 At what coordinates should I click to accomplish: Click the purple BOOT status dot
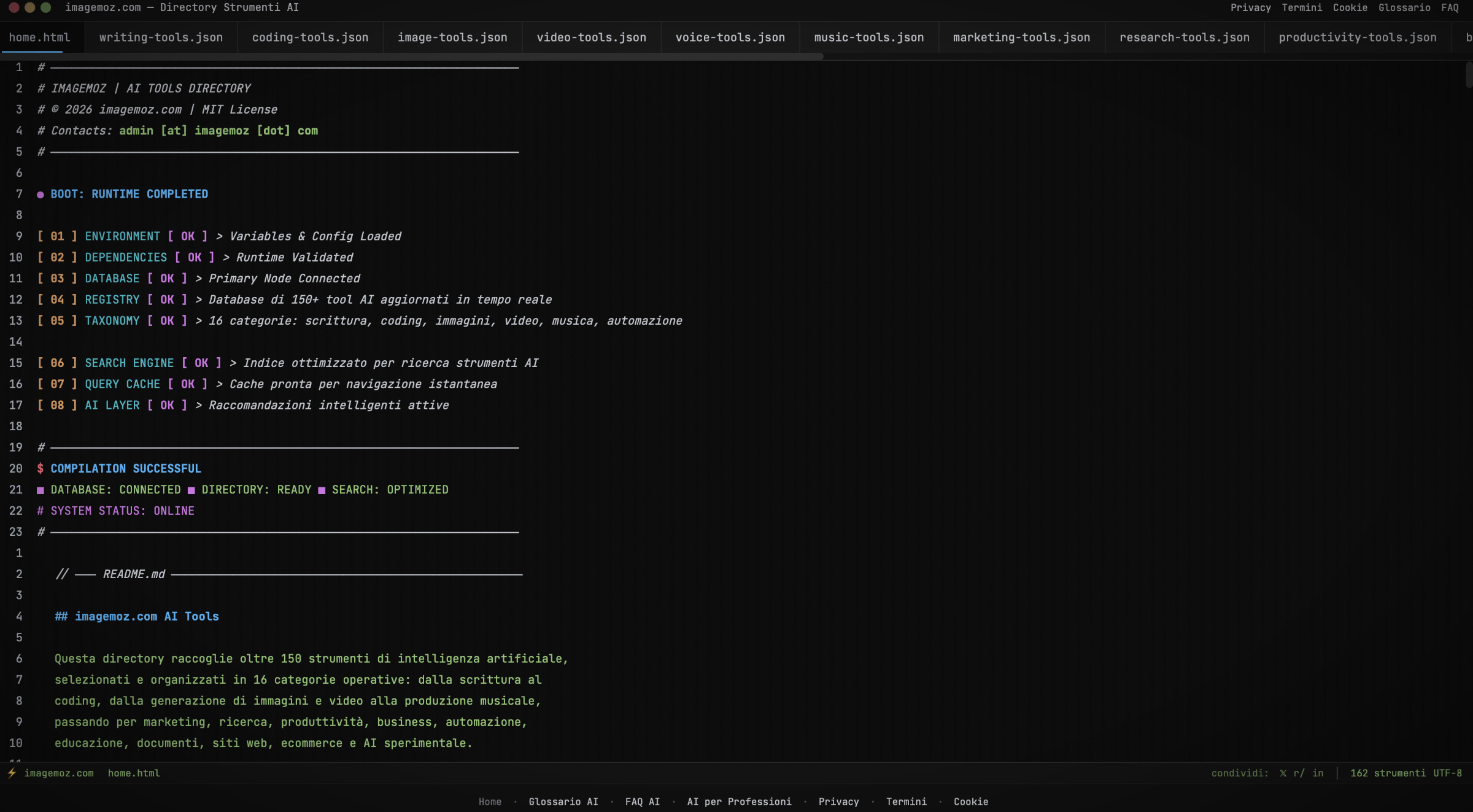tap(41, 195)
